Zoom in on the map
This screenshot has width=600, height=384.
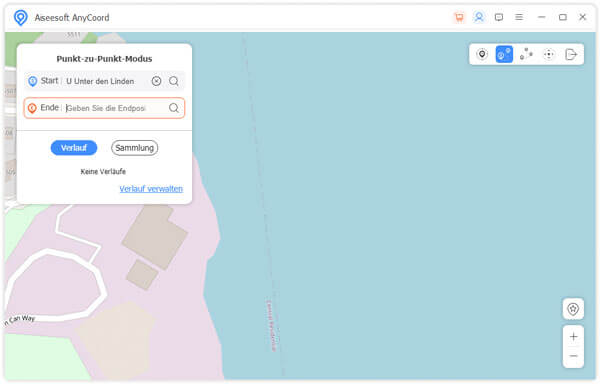tap(573, 337)
